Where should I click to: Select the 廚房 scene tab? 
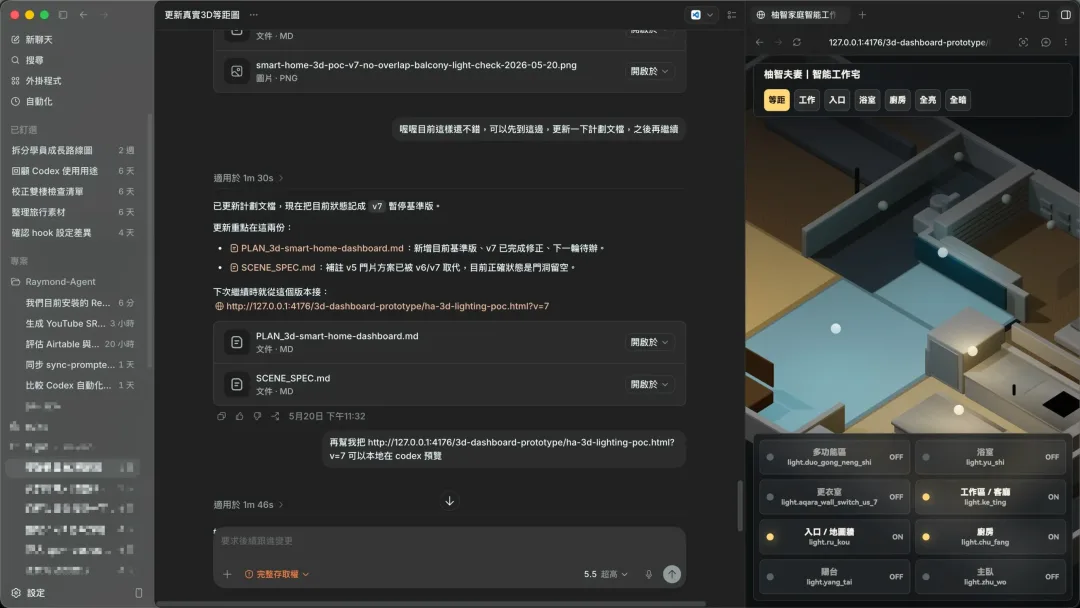[x=897, y=100]
